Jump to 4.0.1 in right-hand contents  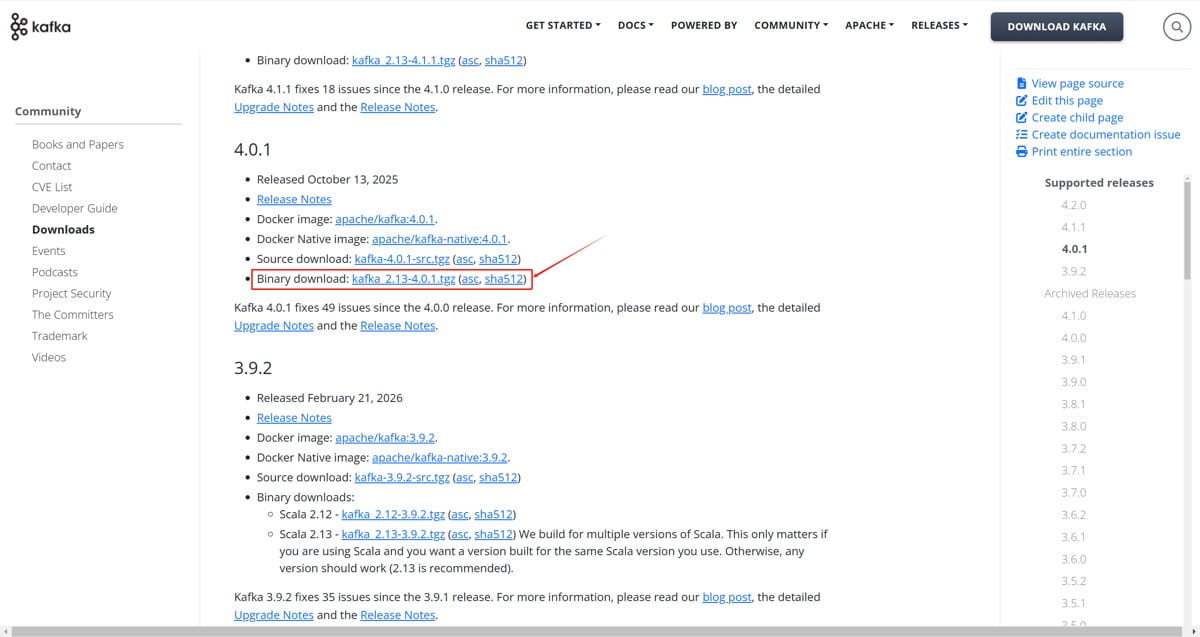(x=1075, y=249)
